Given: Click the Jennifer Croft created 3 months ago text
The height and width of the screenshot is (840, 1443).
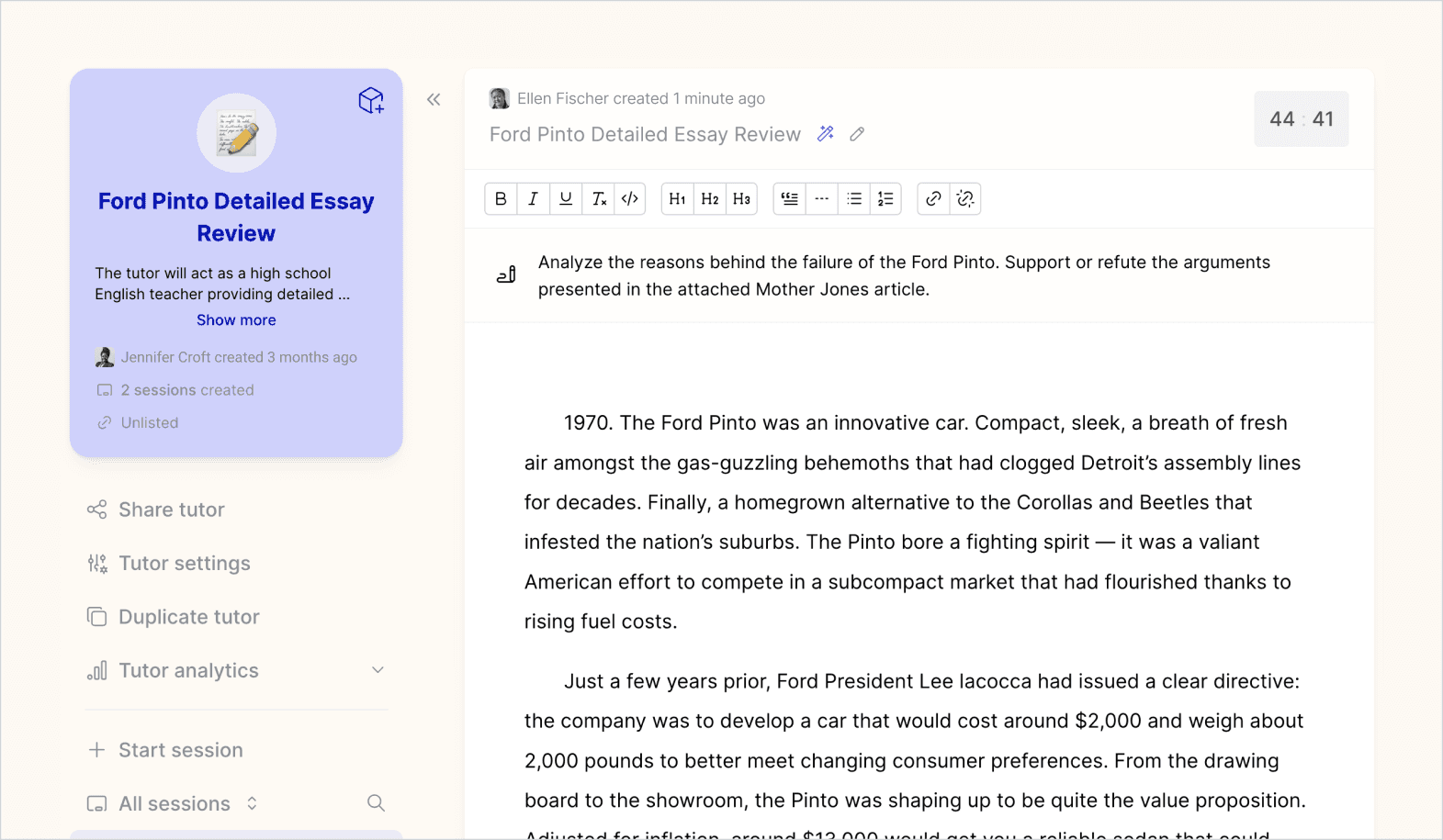Looking at the screenshot, I should point(239,357).
